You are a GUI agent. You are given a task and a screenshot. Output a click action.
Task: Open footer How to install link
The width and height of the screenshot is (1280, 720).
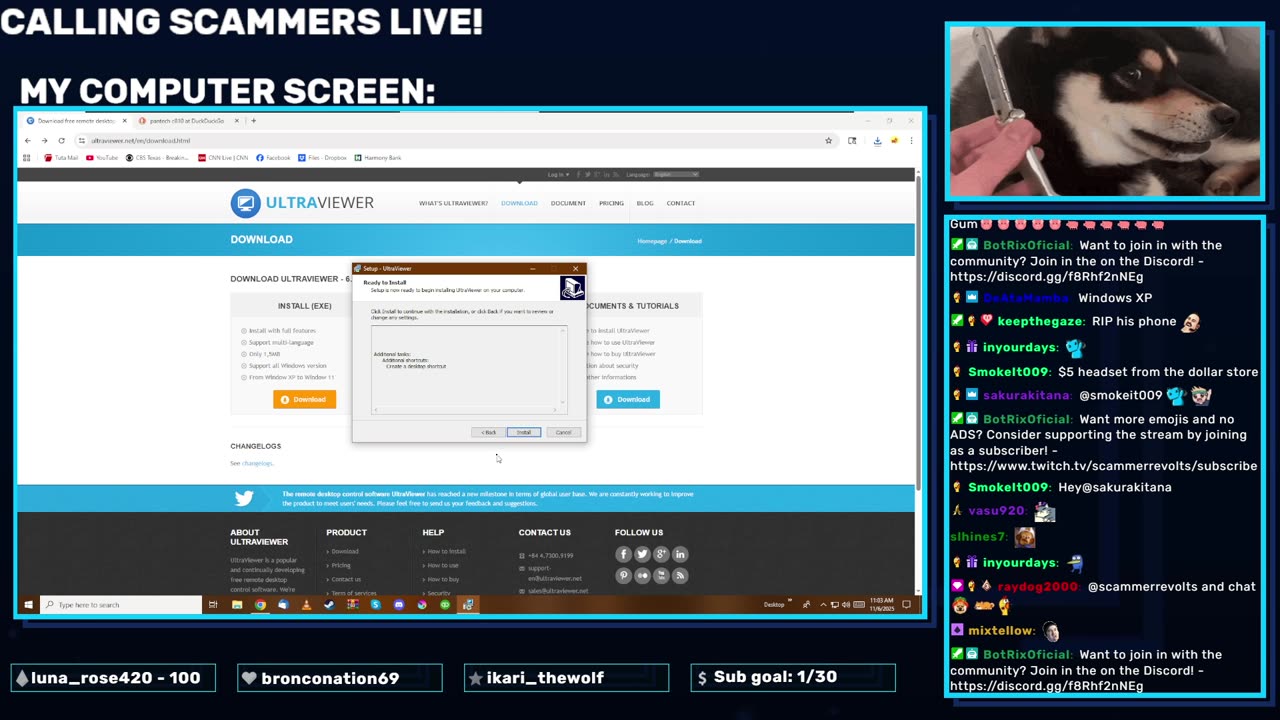pyautogui.click(x=446, y=551)
